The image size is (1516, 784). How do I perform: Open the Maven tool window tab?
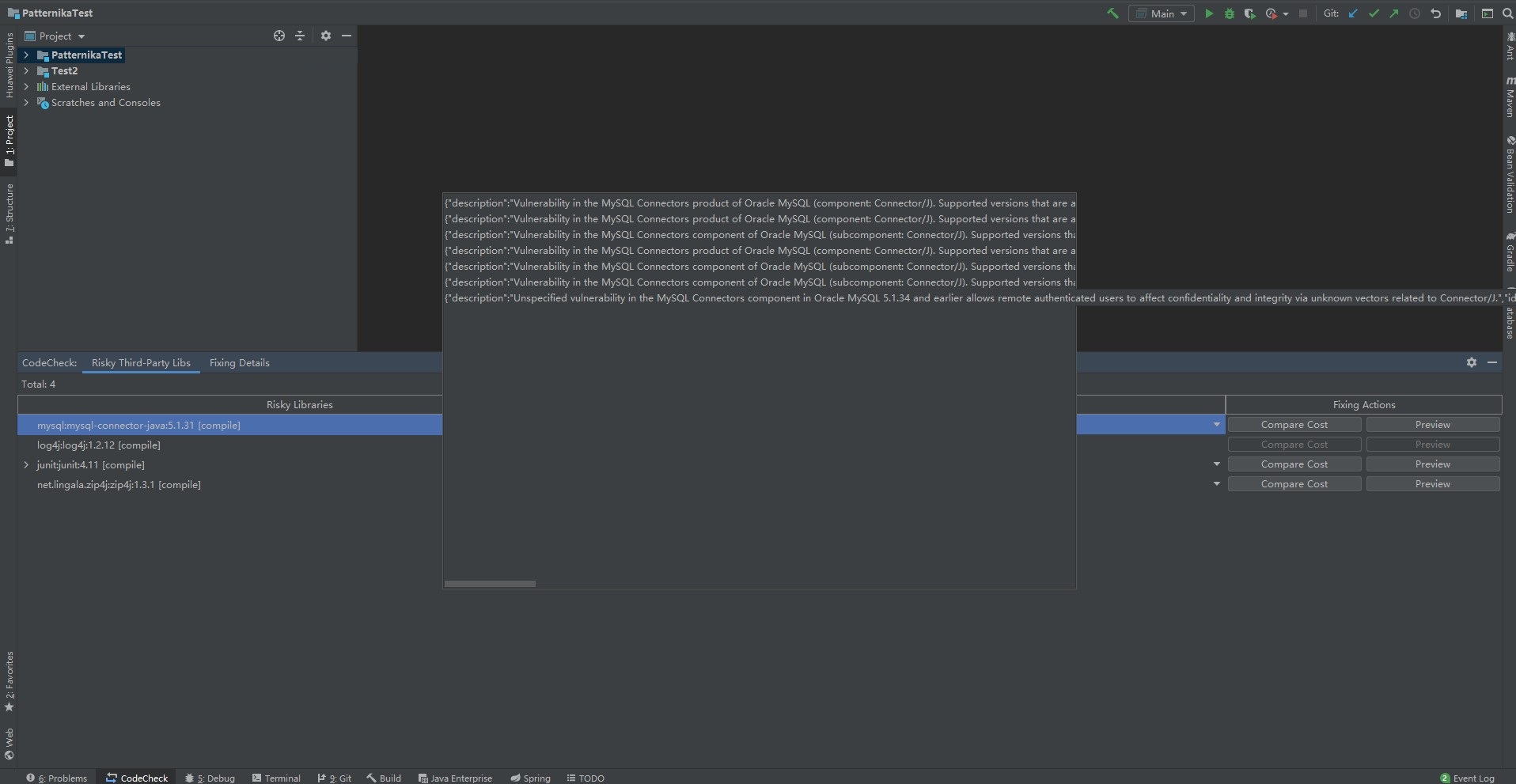pyautogui.click(x=1509, y=97)
